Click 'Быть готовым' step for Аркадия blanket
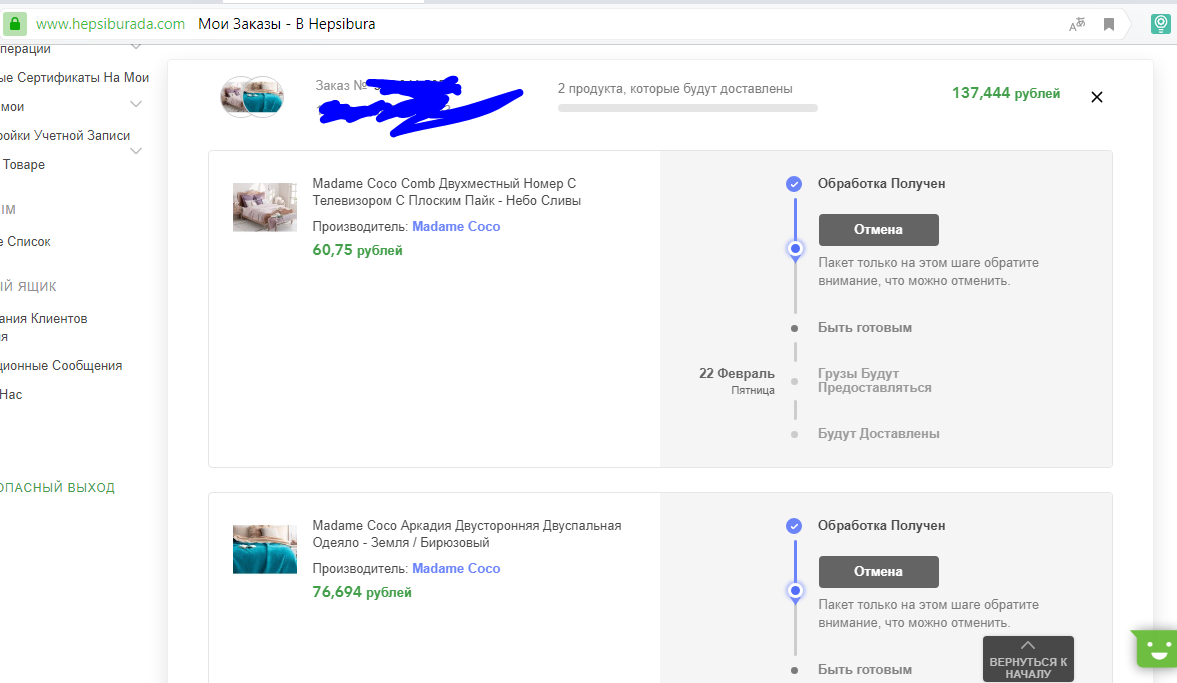1177x683 pixels. coord(865,670)
